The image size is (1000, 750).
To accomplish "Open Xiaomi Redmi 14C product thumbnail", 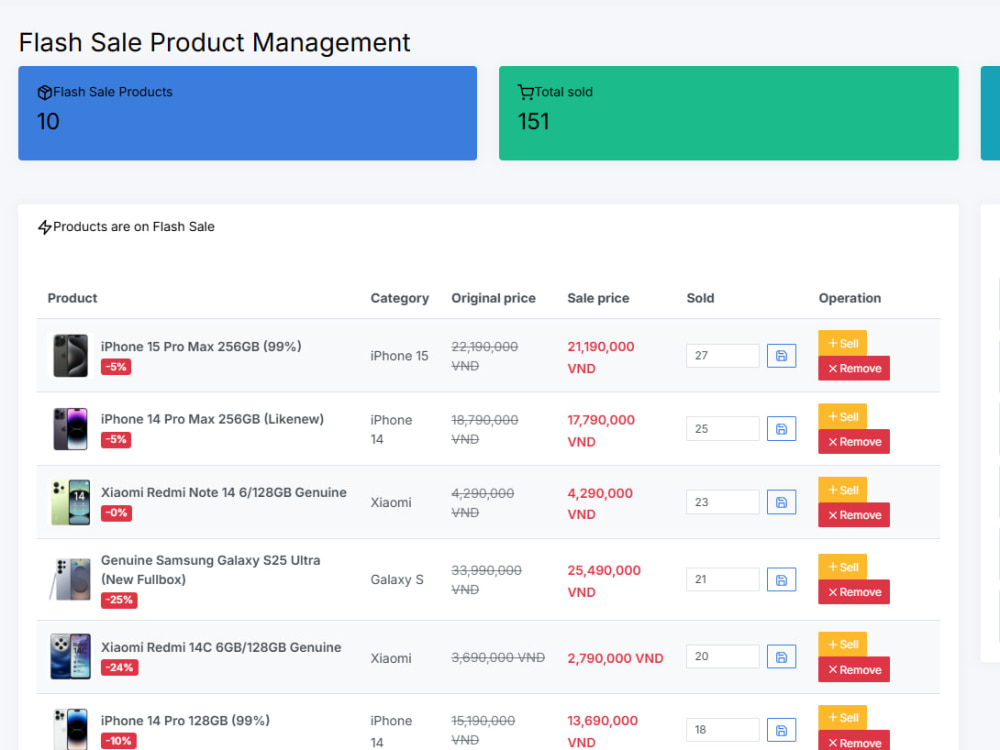I will click(71, 656).
